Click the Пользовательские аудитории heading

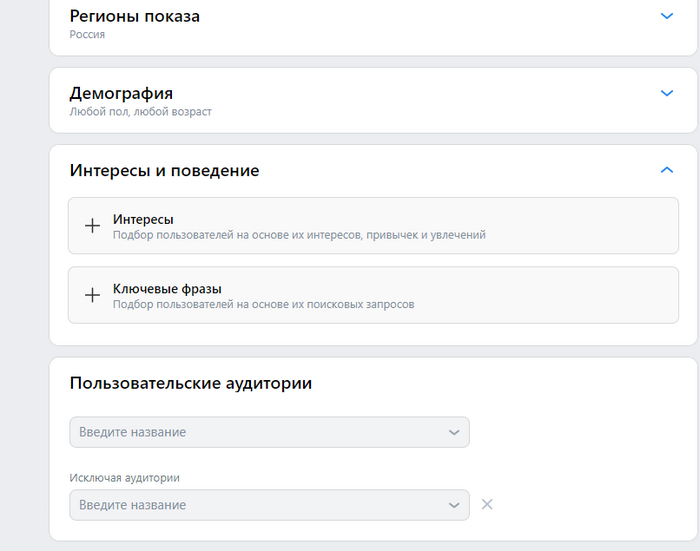tap(190, 383)
